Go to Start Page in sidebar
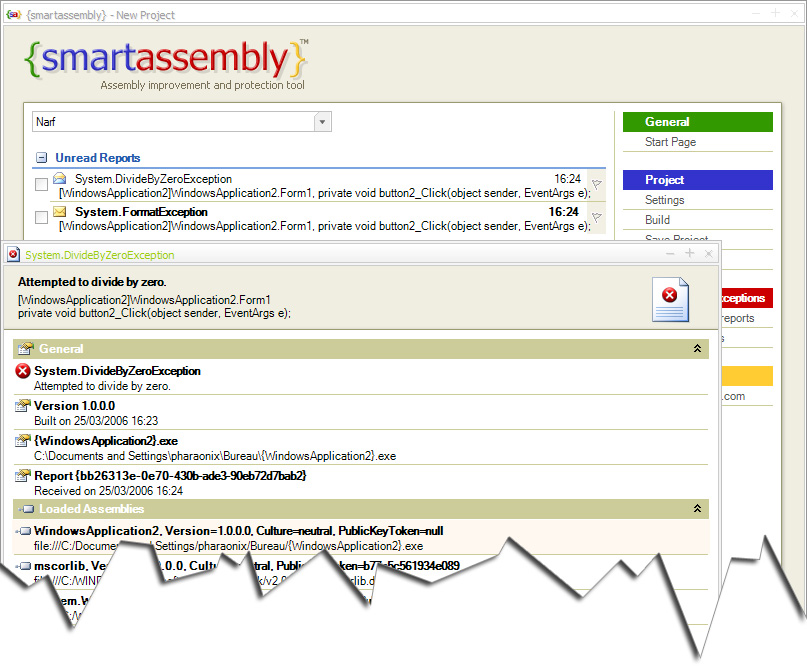The width and height of the screenshot is (807, 669). pos(670,142)
